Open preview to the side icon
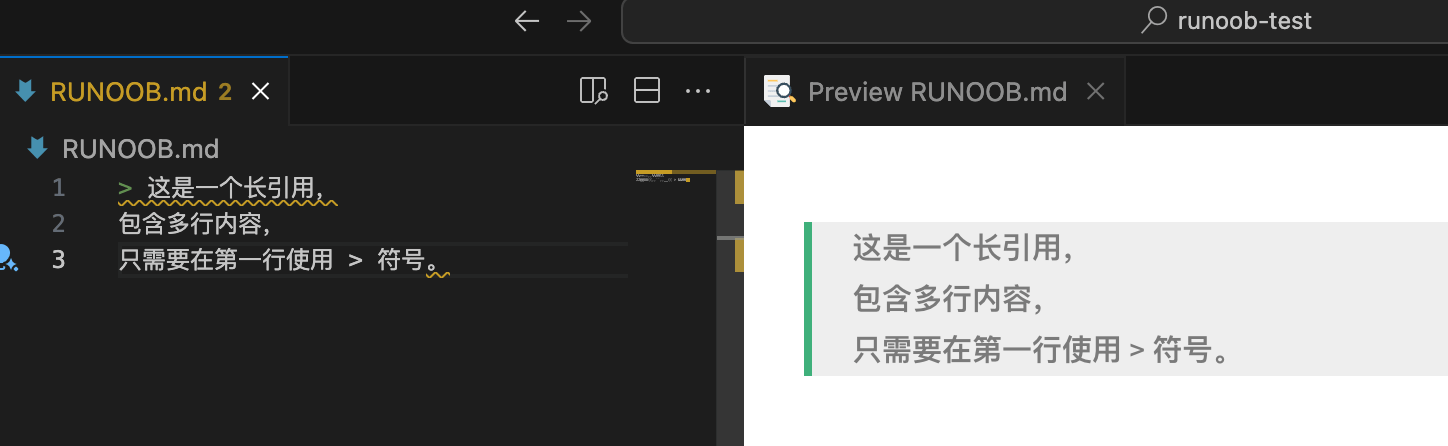Image resolution: width=1448 pixels, height=446 pixels. [x=593, y=92]
